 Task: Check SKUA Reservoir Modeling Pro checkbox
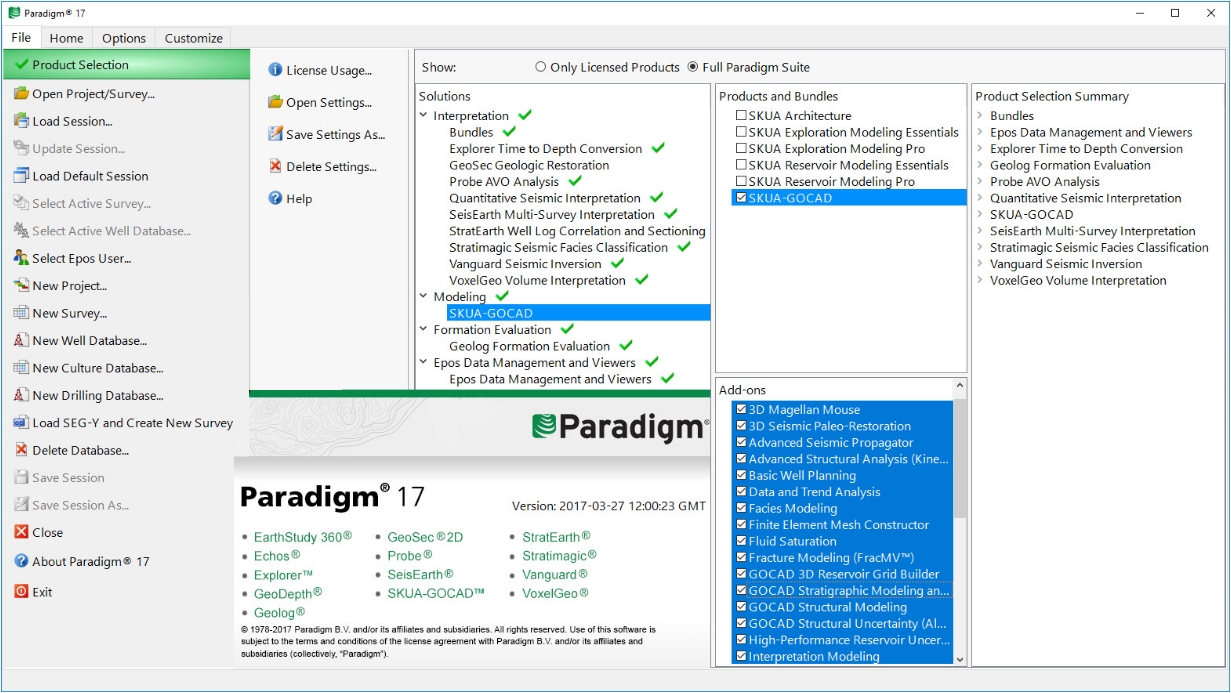741,181
